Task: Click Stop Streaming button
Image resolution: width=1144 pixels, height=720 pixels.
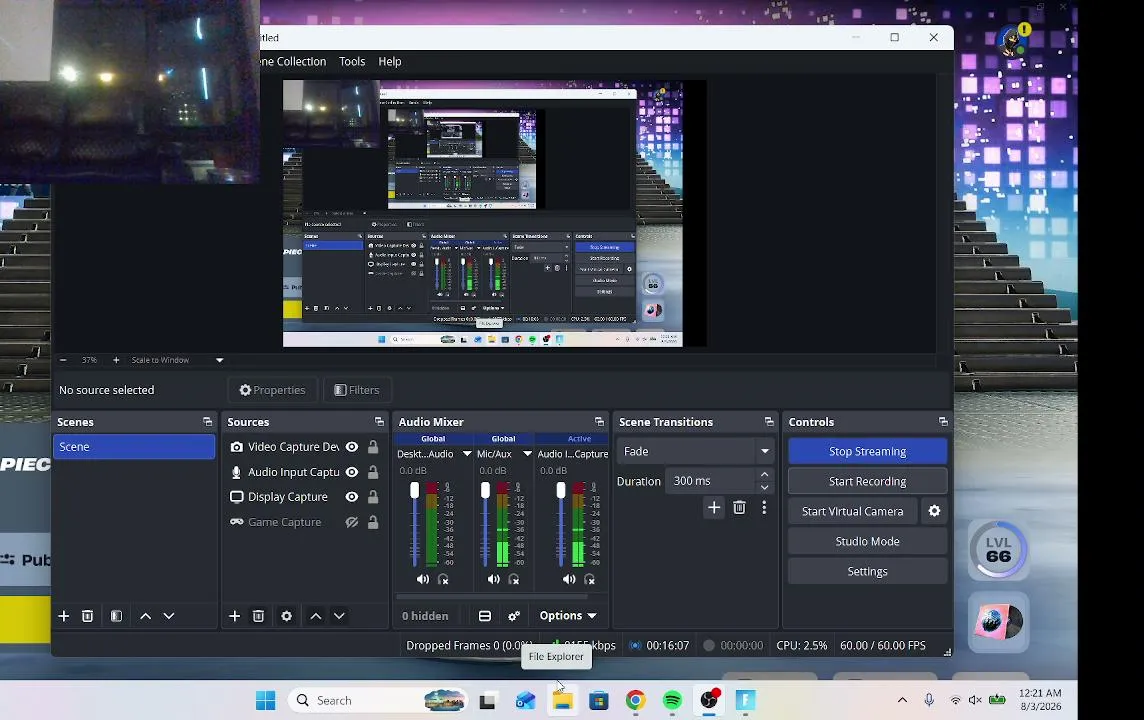Action: [x=867, y=452]
